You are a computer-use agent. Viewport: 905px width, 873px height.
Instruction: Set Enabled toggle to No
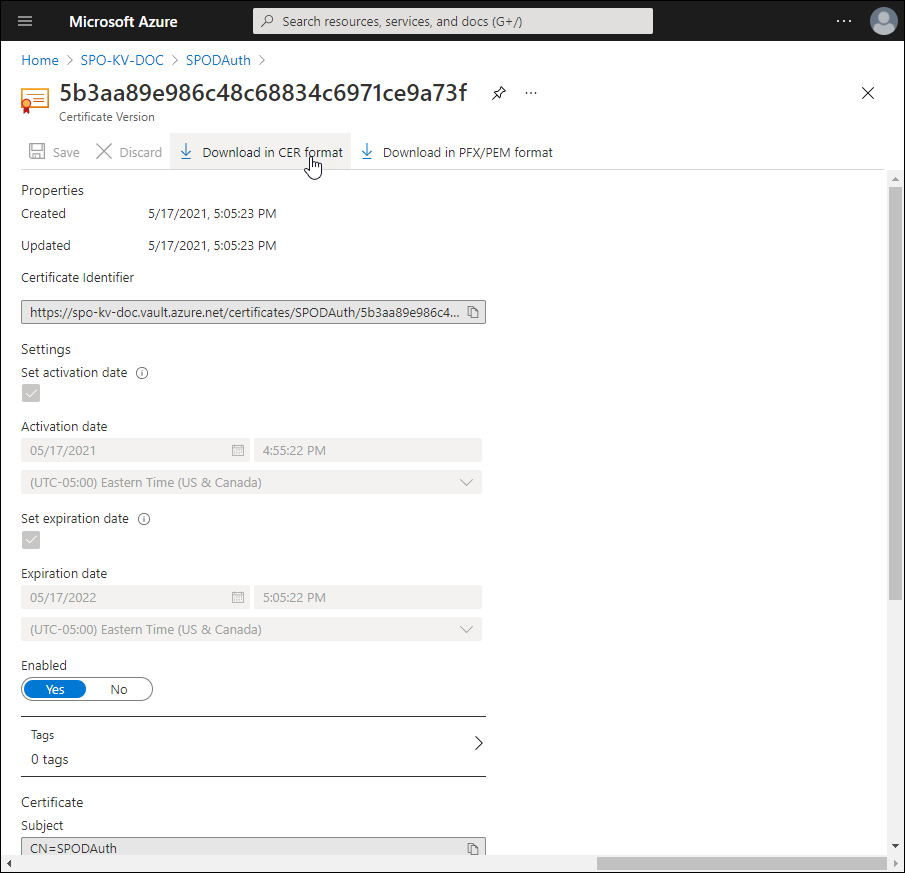119,689
